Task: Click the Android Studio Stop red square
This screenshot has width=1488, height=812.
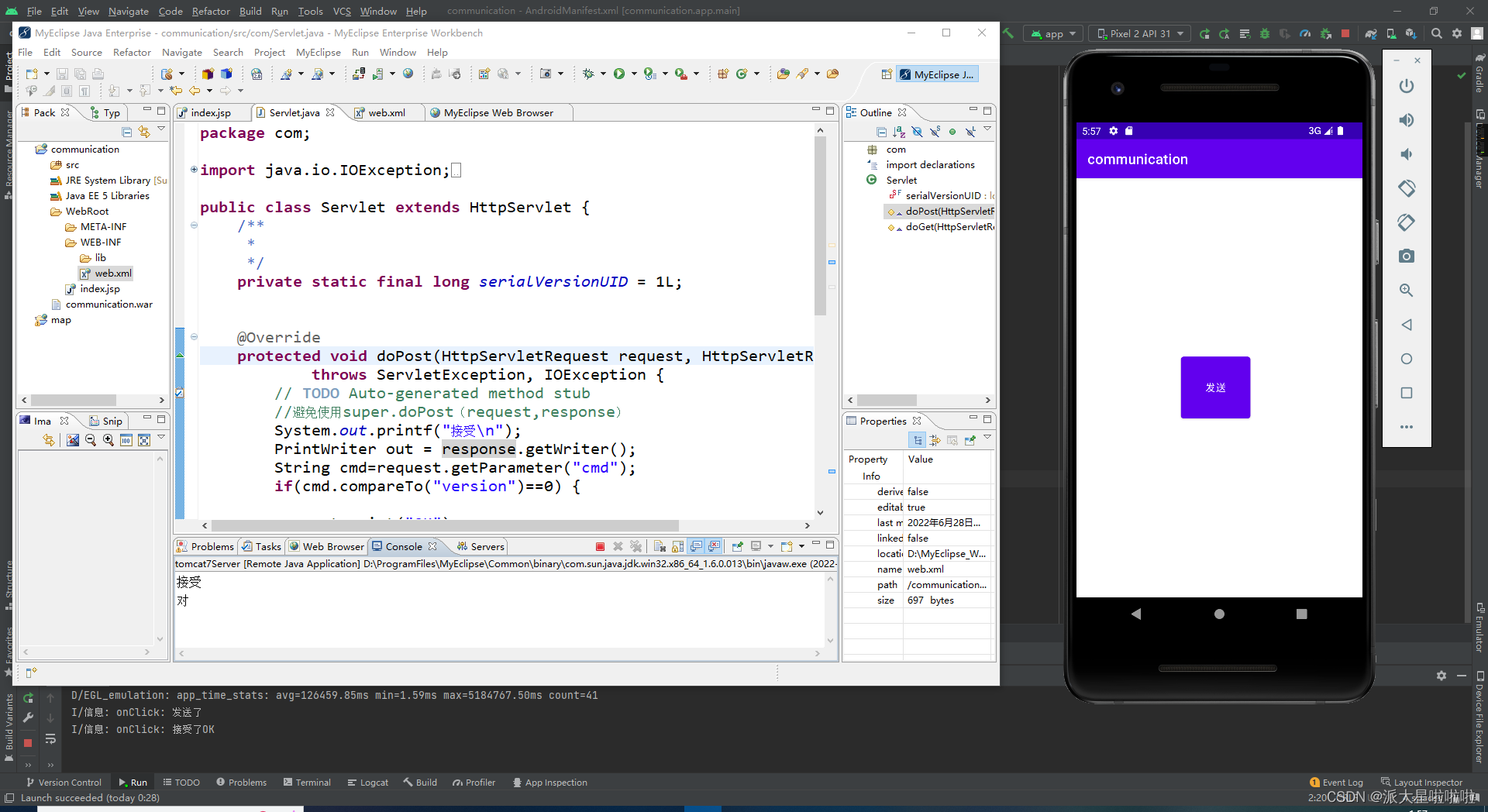Action: click(1345, 33)
